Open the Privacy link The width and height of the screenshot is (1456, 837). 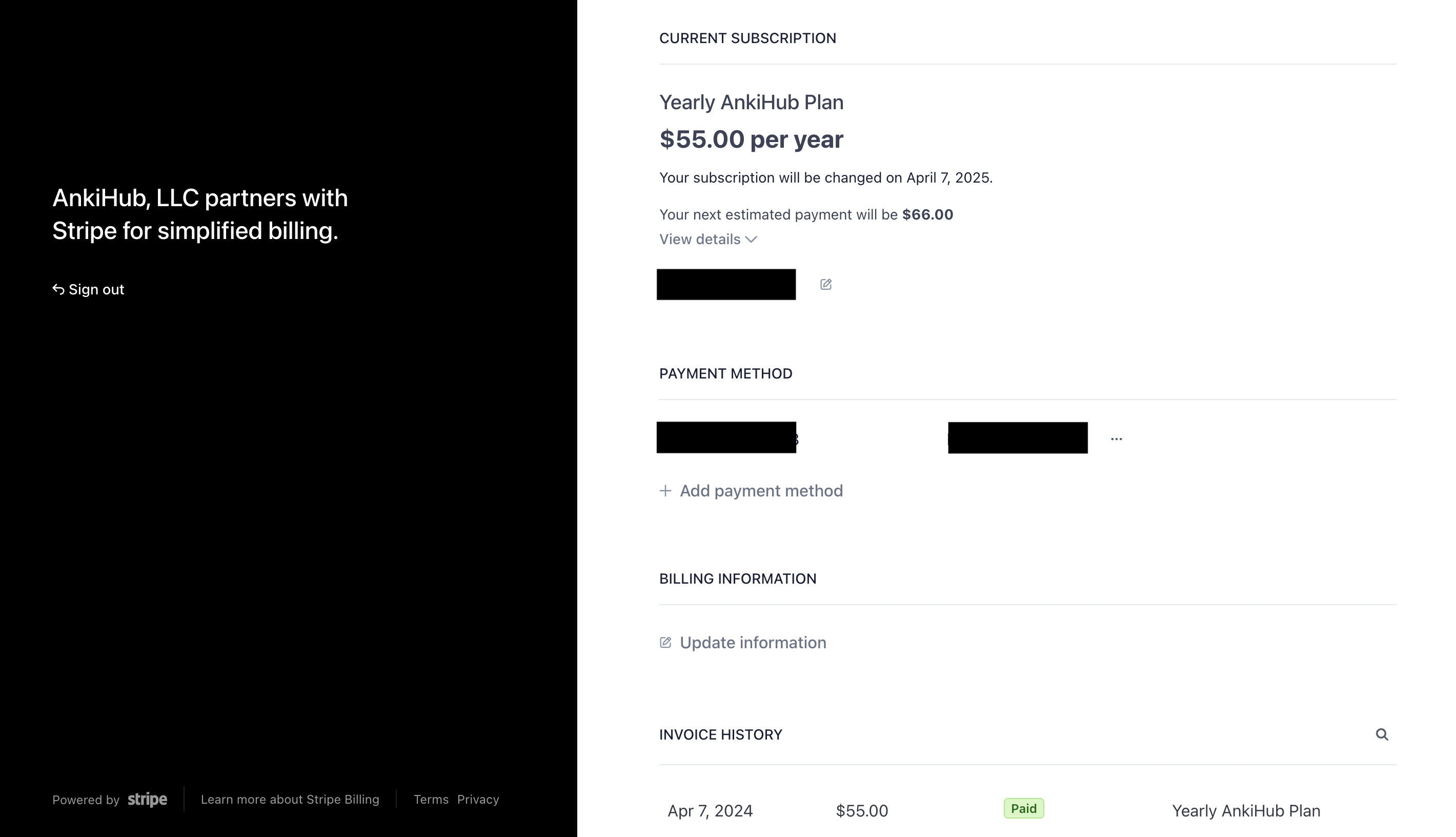(478, 799)
